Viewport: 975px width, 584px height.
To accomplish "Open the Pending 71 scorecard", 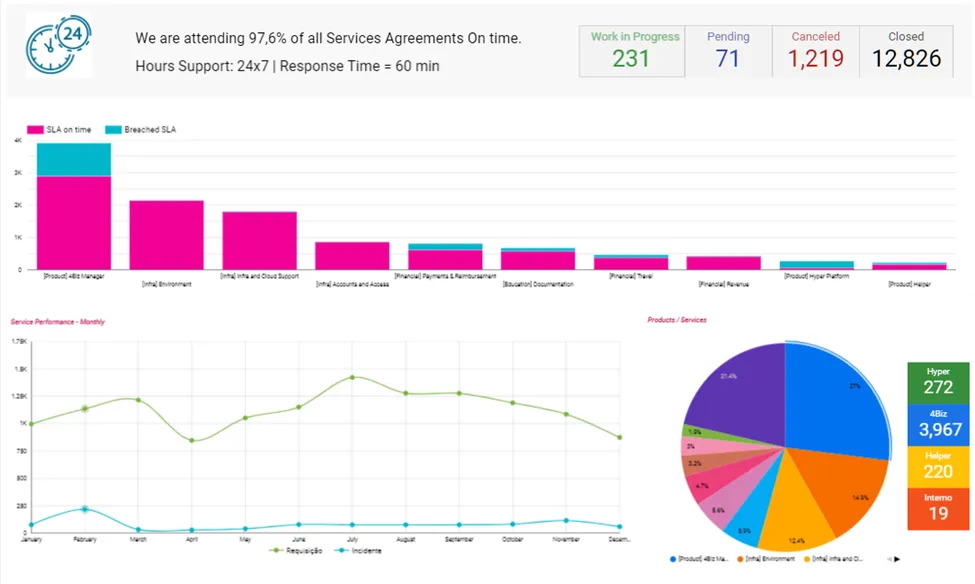I will [x=728, y=51].
